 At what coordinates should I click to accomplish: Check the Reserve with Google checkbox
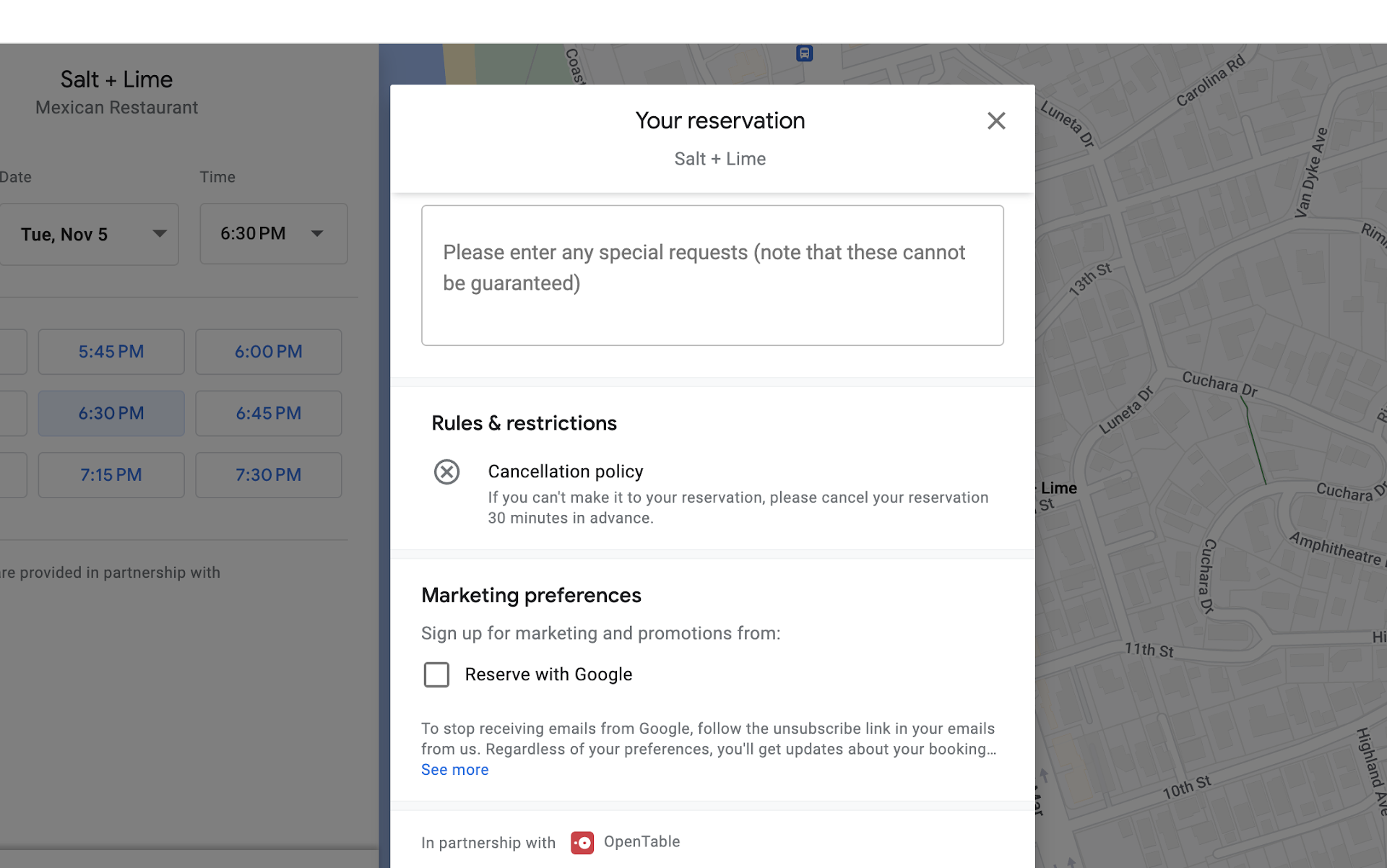[x=436, y=674]
